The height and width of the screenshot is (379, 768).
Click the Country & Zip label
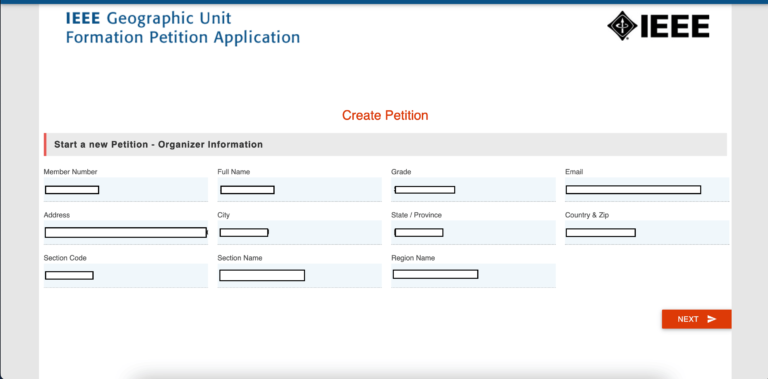pyautogui.click(x=587, y=215)
